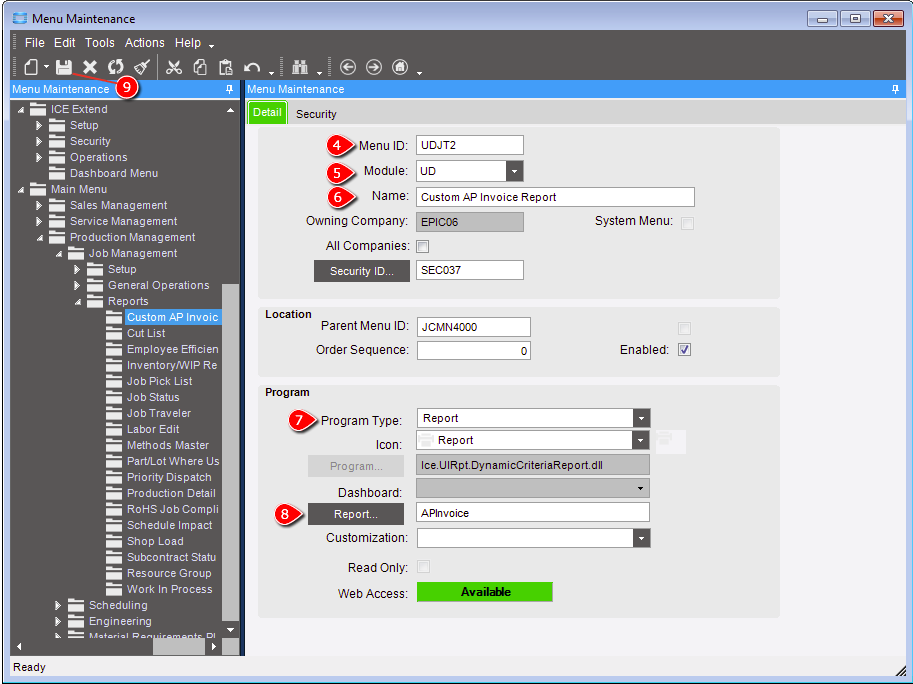Select Custom AP Invoice tree item
Viewport: 913px width, 684px height.
pos(173,317)
